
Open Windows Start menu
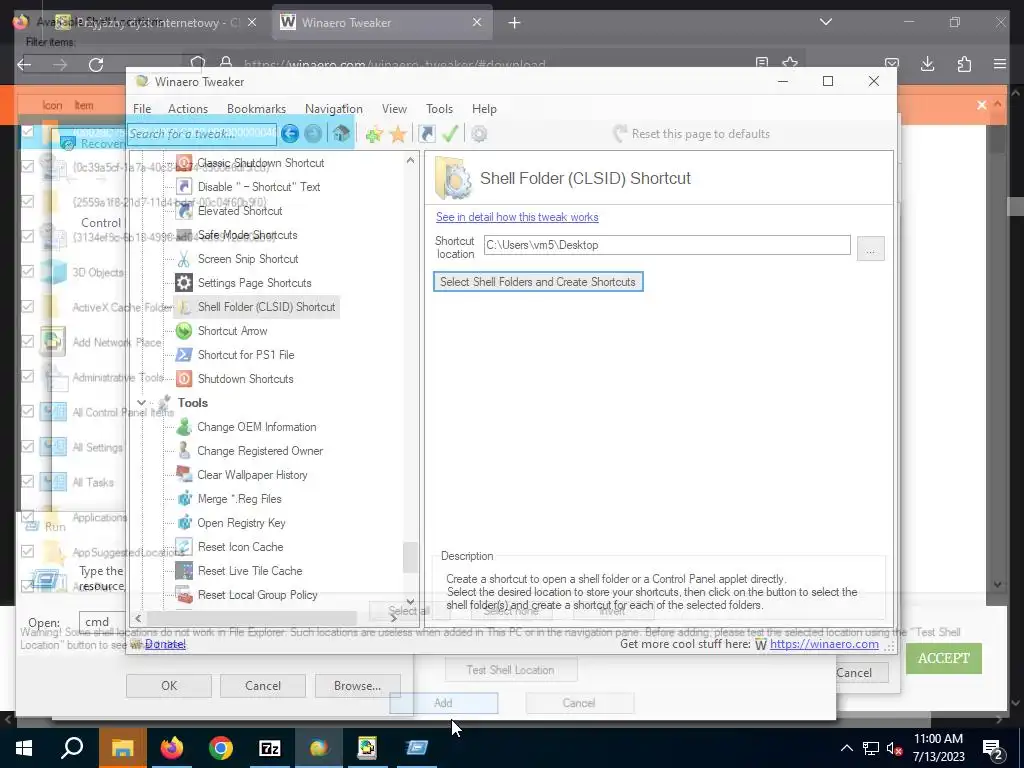pos(24,748)
